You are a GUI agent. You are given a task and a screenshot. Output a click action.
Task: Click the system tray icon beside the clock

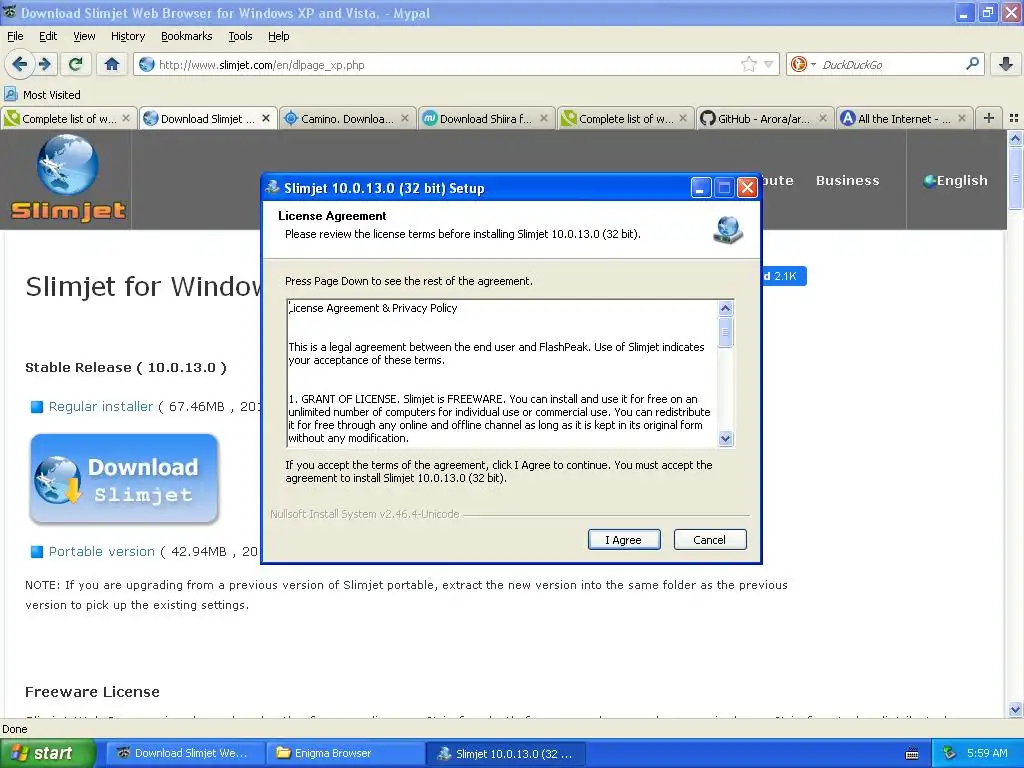[x=950, y=753]
